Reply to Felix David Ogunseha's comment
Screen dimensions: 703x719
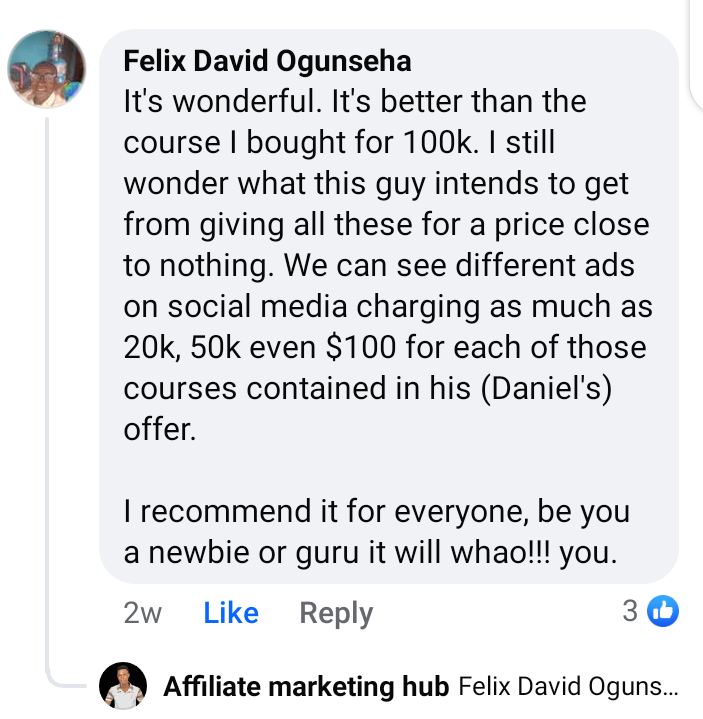click(x=336, y=614)
